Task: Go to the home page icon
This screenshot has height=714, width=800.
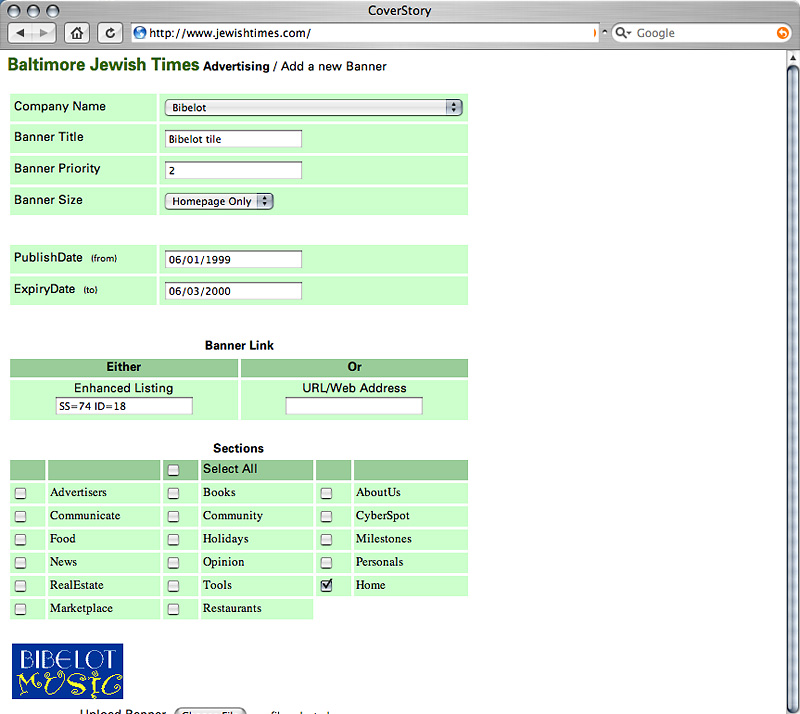Action: click(x=77, y=33)
